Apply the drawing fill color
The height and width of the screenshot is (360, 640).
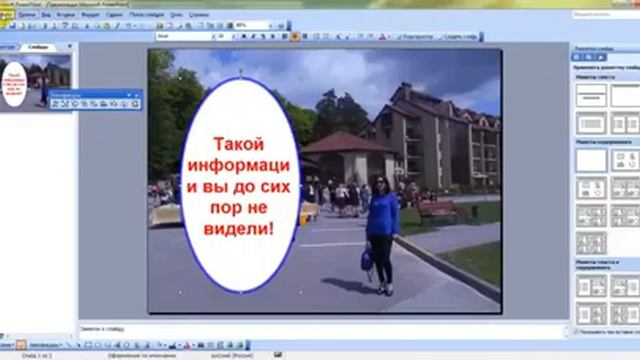159,346
